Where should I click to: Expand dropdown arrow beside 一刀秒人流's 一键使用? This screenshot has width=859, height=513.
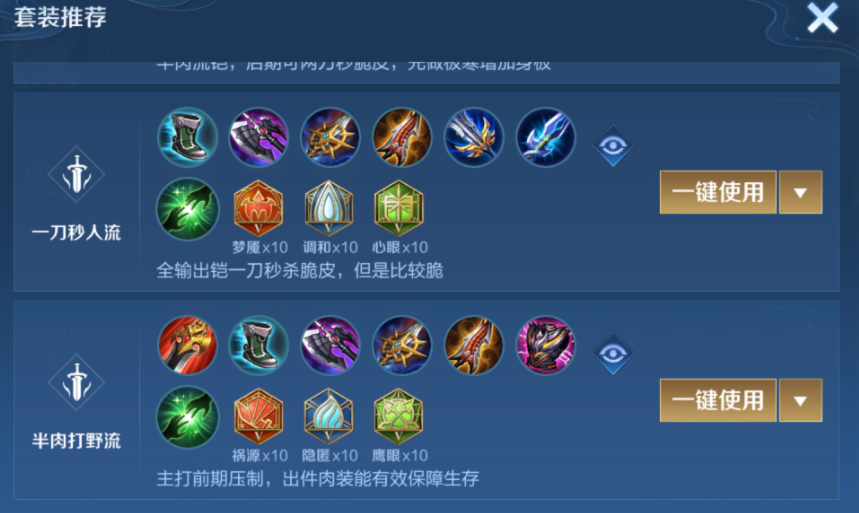(x=800, y=192)
